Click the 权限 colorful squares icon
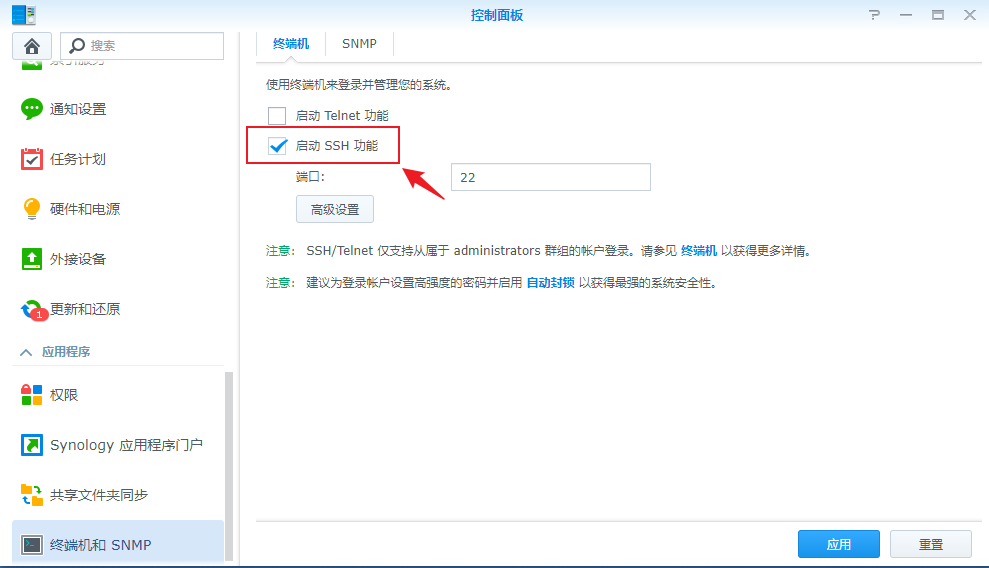This screenshot has width=989, height=568. click(32, 395)
